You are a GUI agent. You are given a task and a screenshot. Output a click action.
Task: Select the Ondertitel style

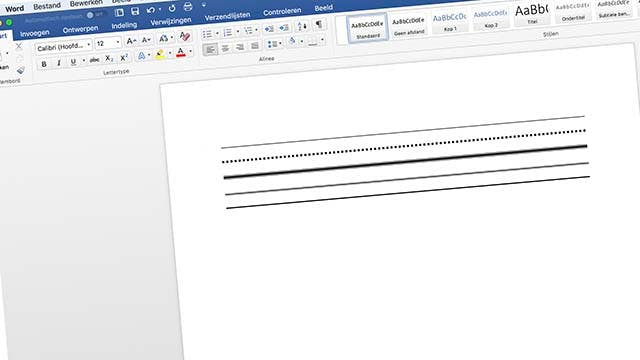pyautogui.click(x=573, y=11)
